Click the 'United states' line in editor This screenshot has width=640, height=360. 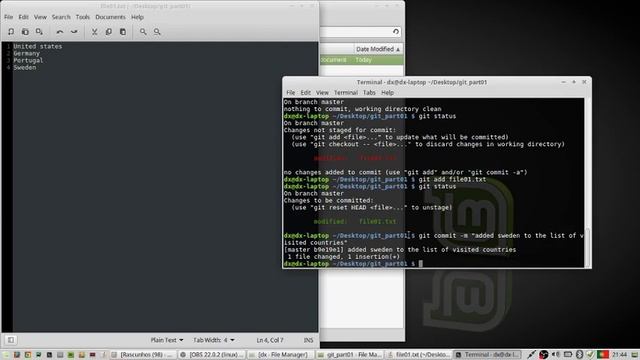tap(38, 47)
